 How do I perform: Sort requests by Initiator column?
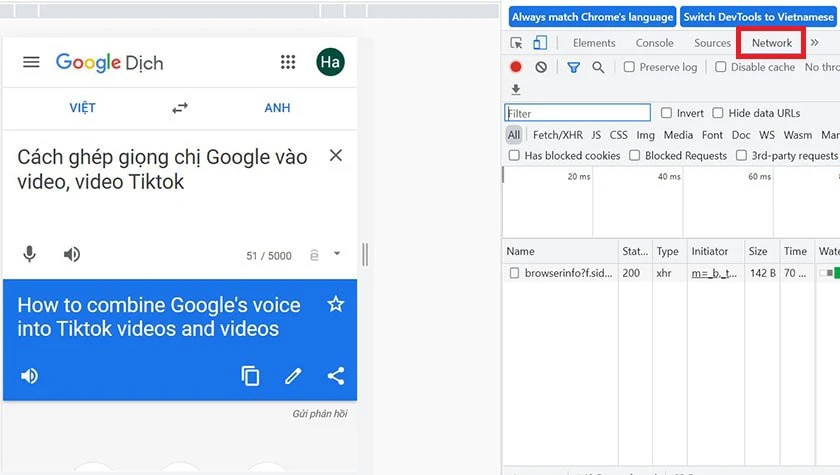[716, 251]
